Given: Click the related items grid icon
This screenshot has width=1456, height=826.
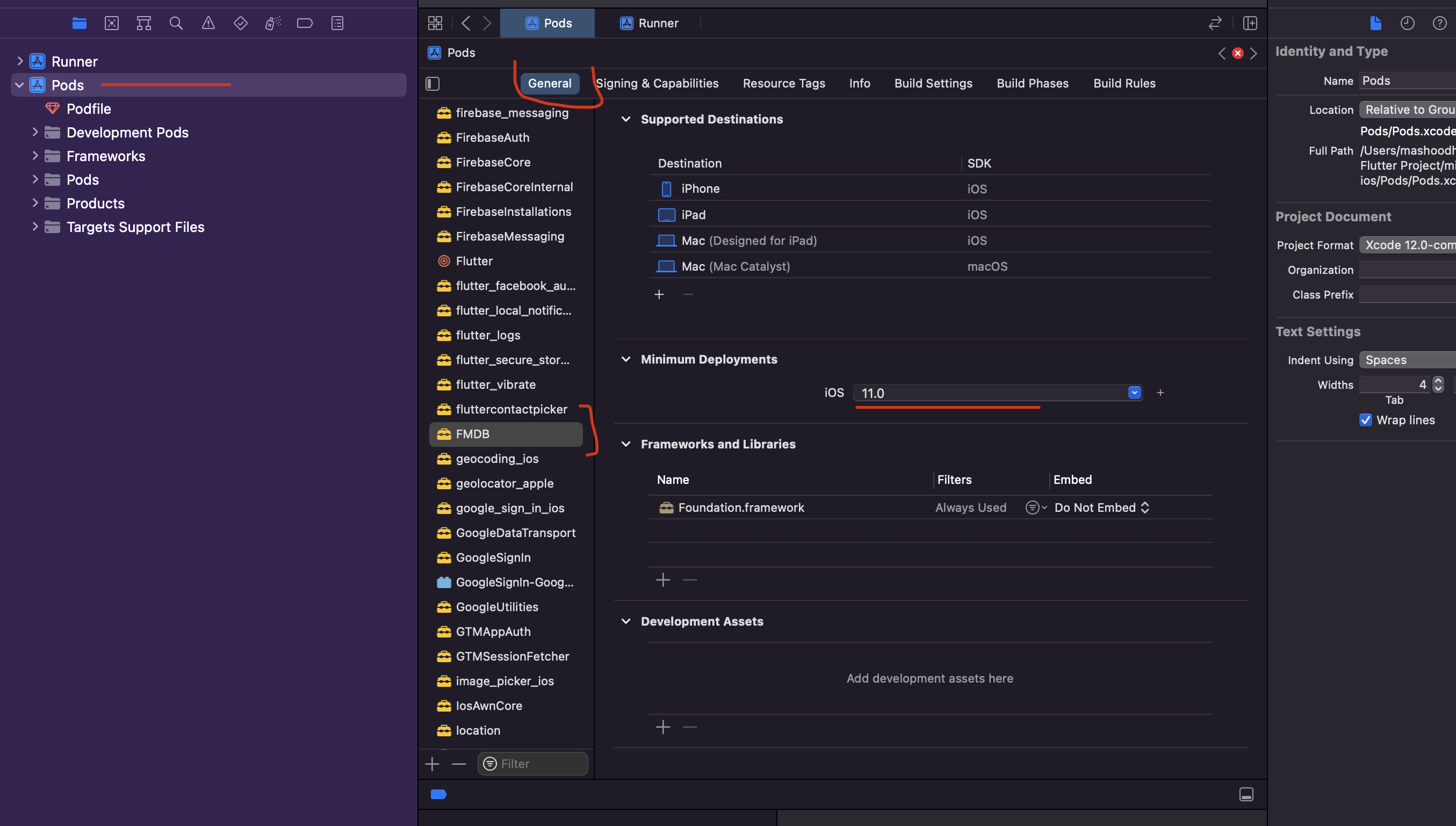Looking at the screenshot, I should tap(435, 23).
